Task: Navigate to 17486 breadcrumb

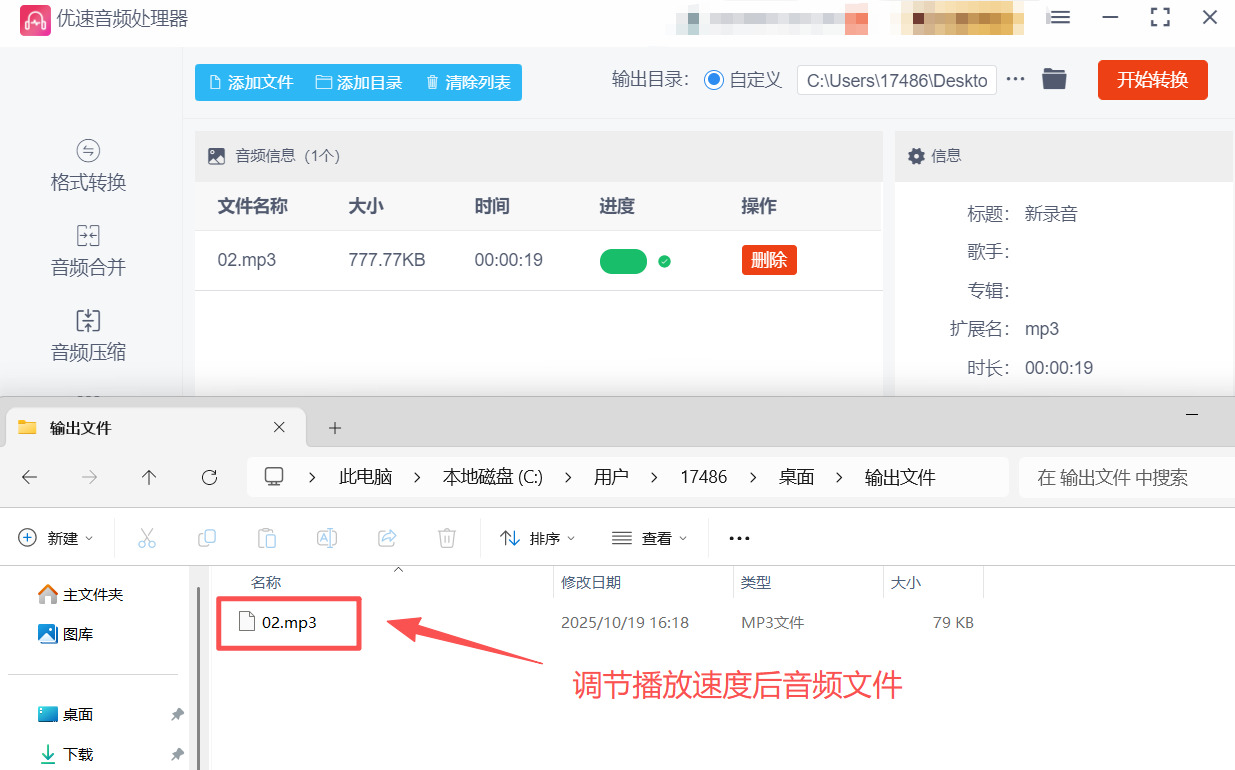Action: pyautogui.click(x=704, y=477)
